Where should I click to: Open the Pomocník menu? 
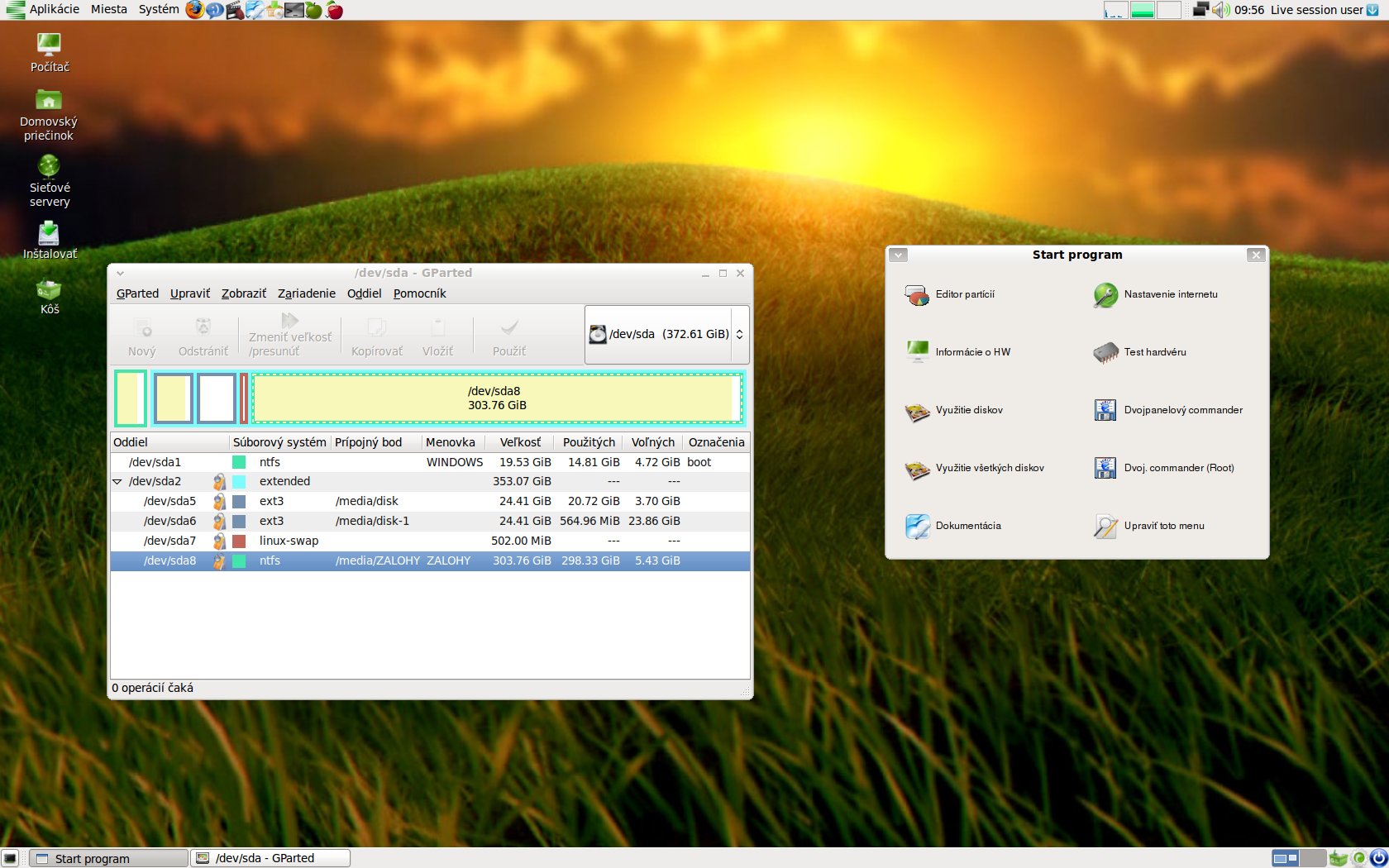click(420, 293)
